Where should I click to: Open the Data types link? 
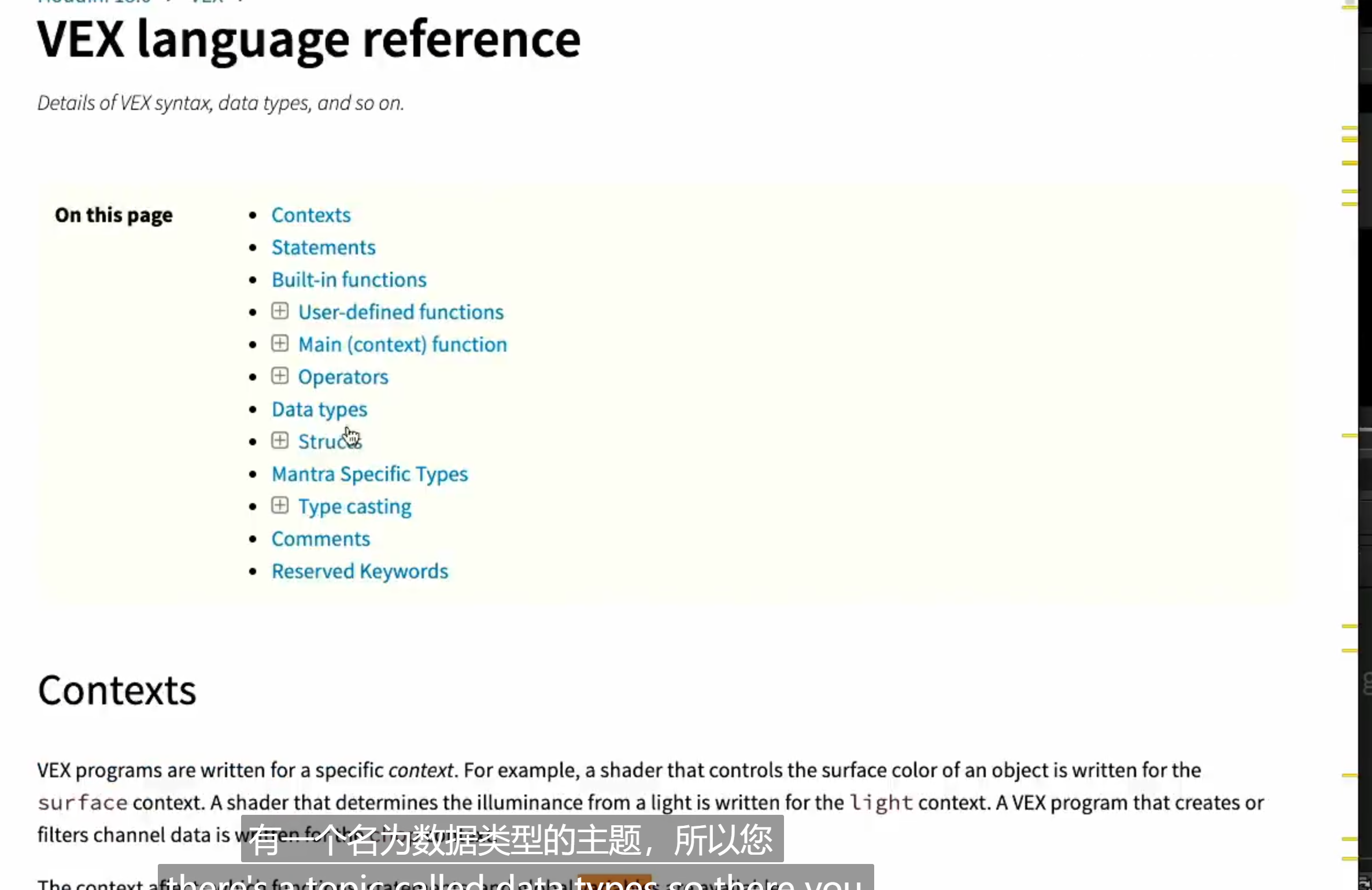319,409
